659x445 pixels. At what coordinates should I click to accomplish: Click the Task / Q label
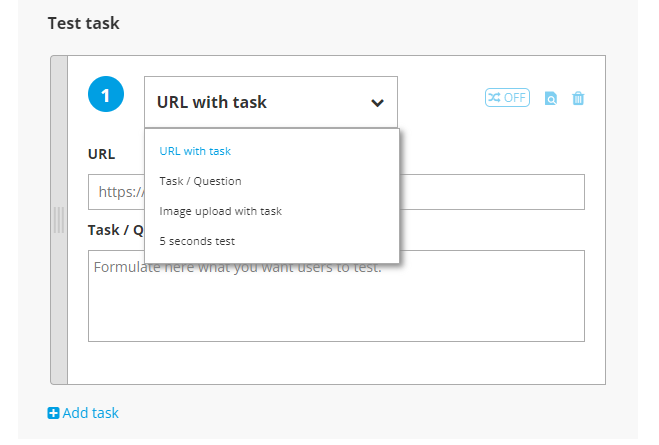tap(116, 230)
